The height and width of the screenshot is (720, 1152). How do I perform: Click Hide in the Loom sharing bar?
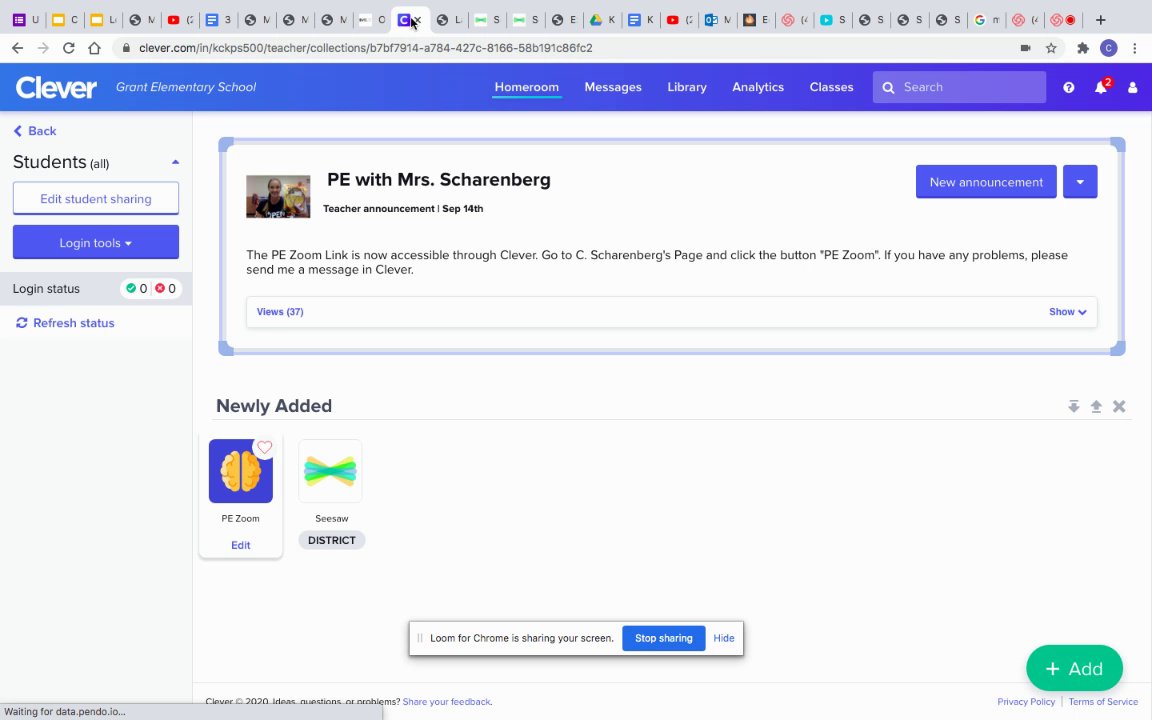(724, 638)
